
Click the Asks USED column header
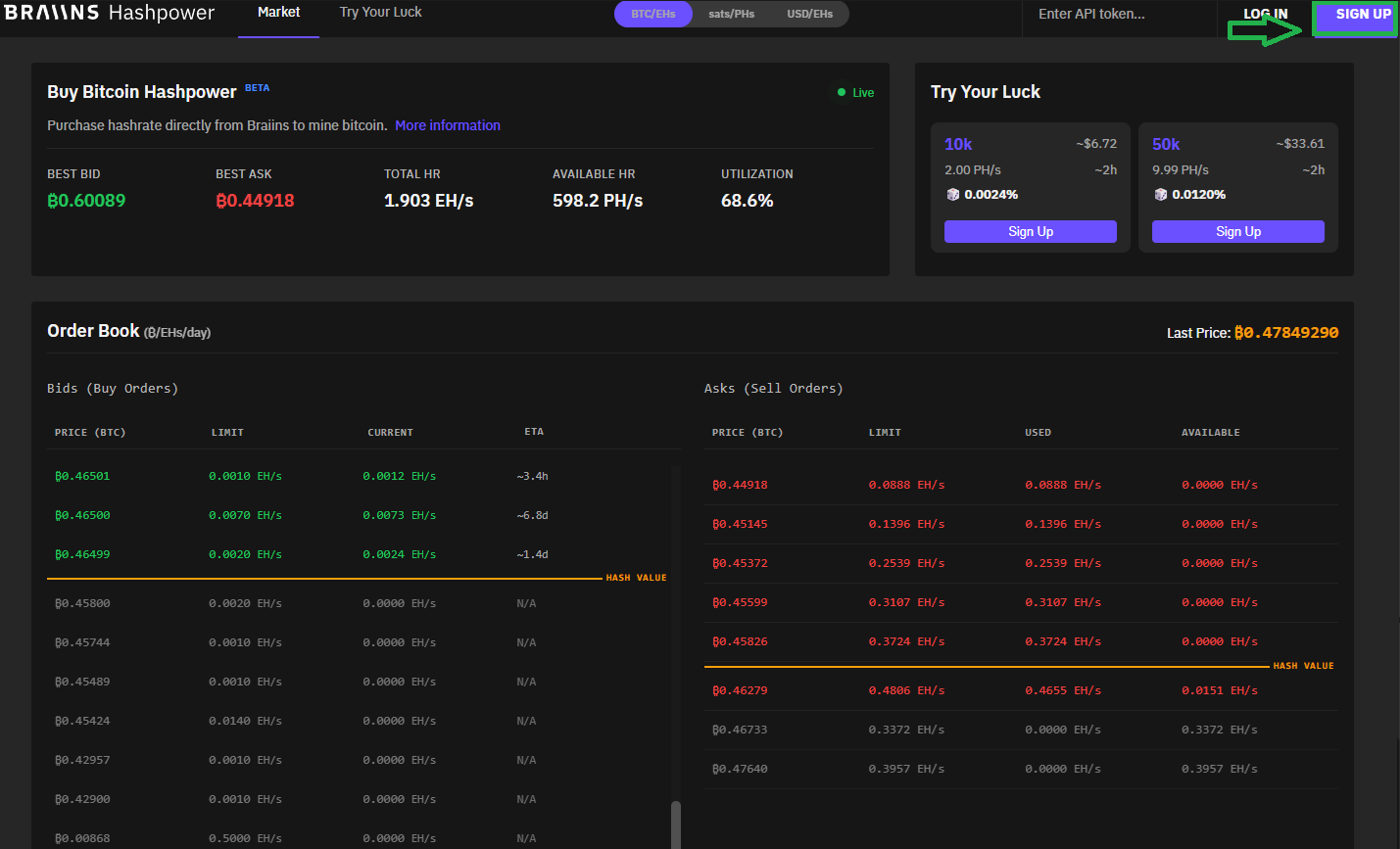click(1038, 432)
